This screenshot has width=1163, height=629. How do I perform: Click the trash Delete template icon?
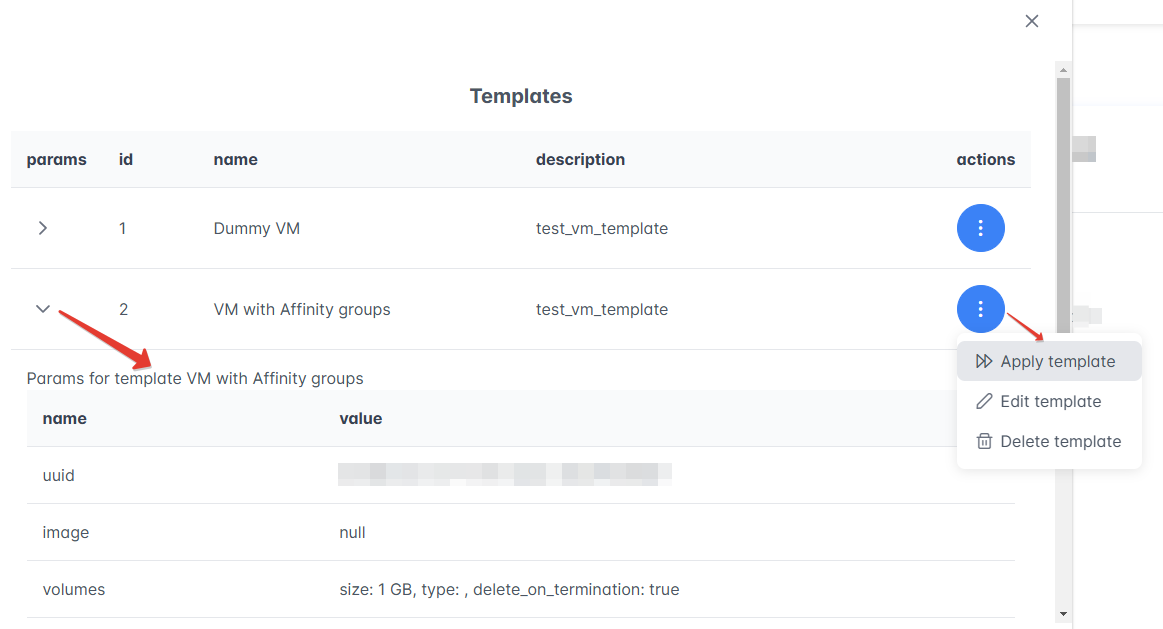click(x=984, y=442)
